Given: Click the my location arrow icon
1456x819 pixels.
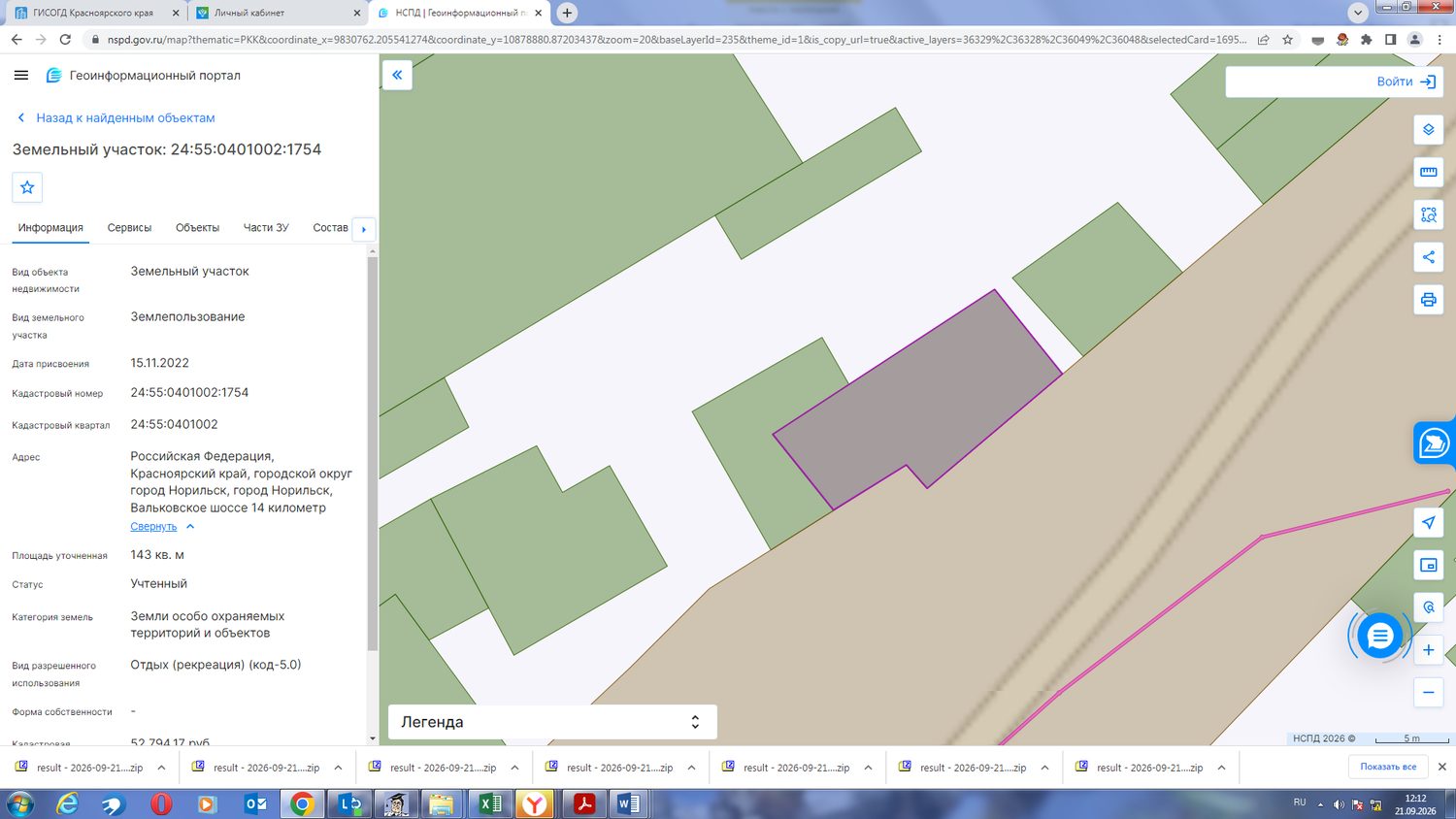Looking at the screenshot, I should 1428,522.
